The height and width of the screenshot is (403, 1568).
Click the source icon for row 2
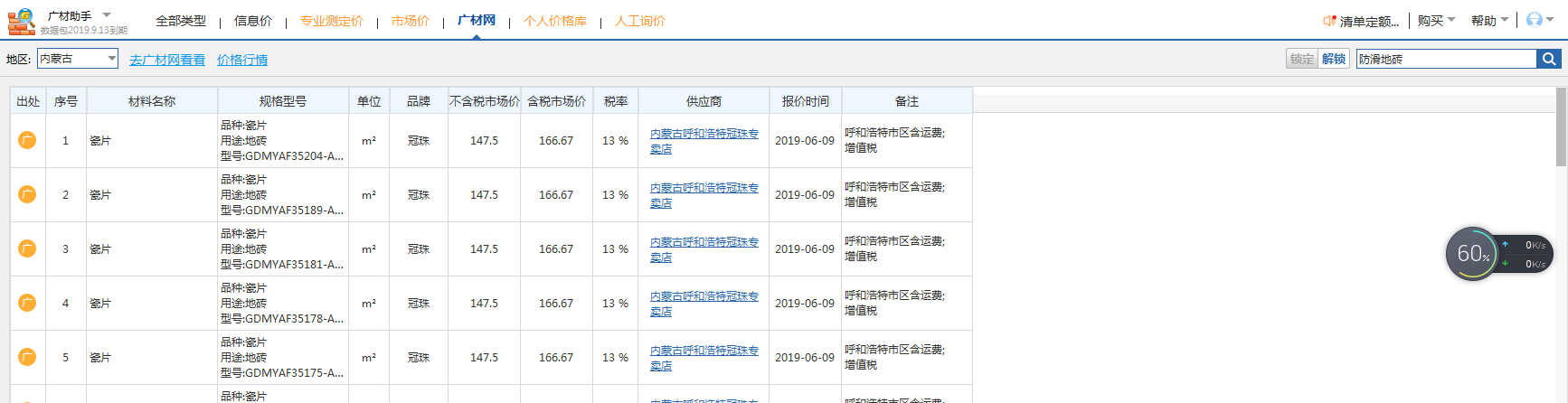point(27,194)
